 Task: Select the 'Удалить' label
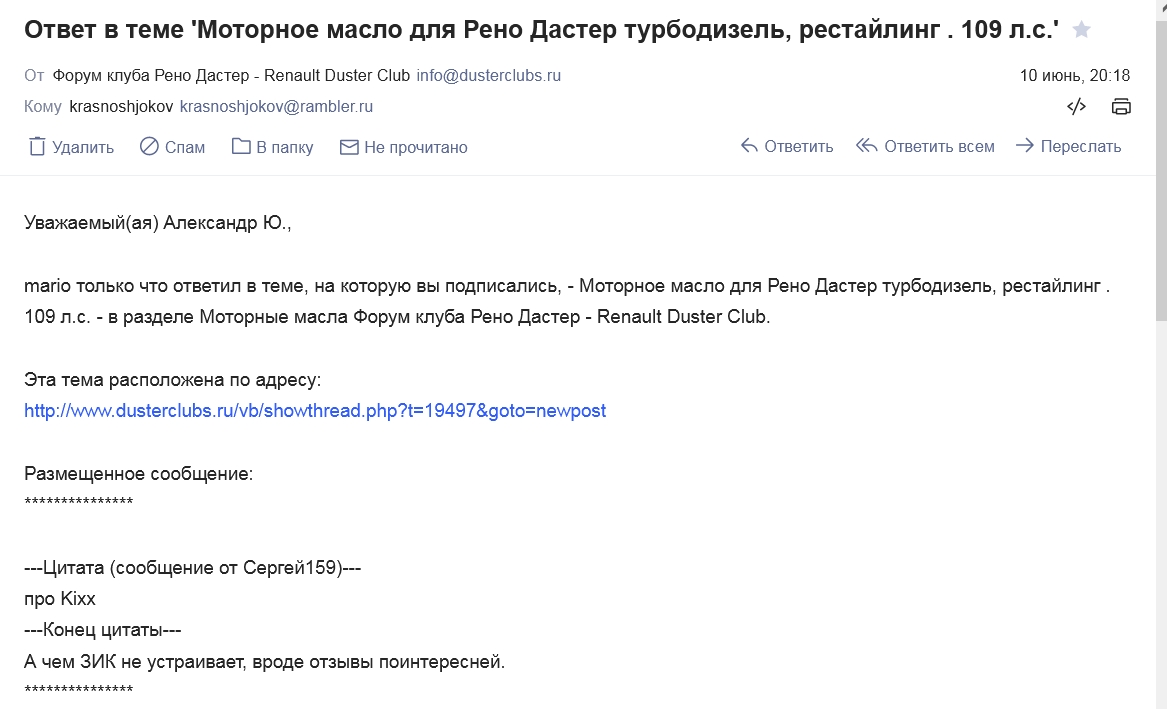tap(83, 147)
